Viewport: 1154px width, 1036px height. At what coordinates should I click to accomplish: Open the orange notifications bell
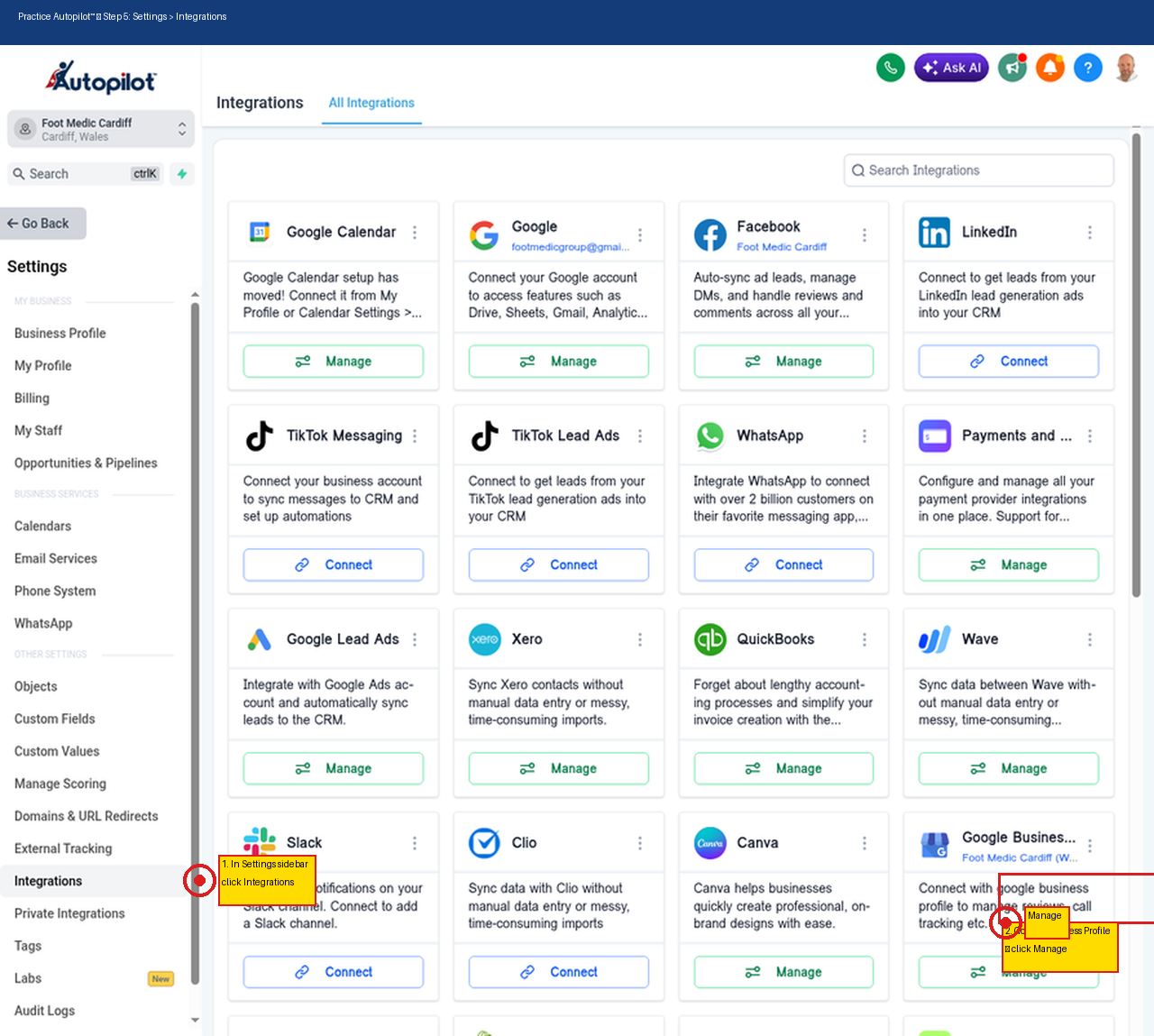(x=1050, y=68)
